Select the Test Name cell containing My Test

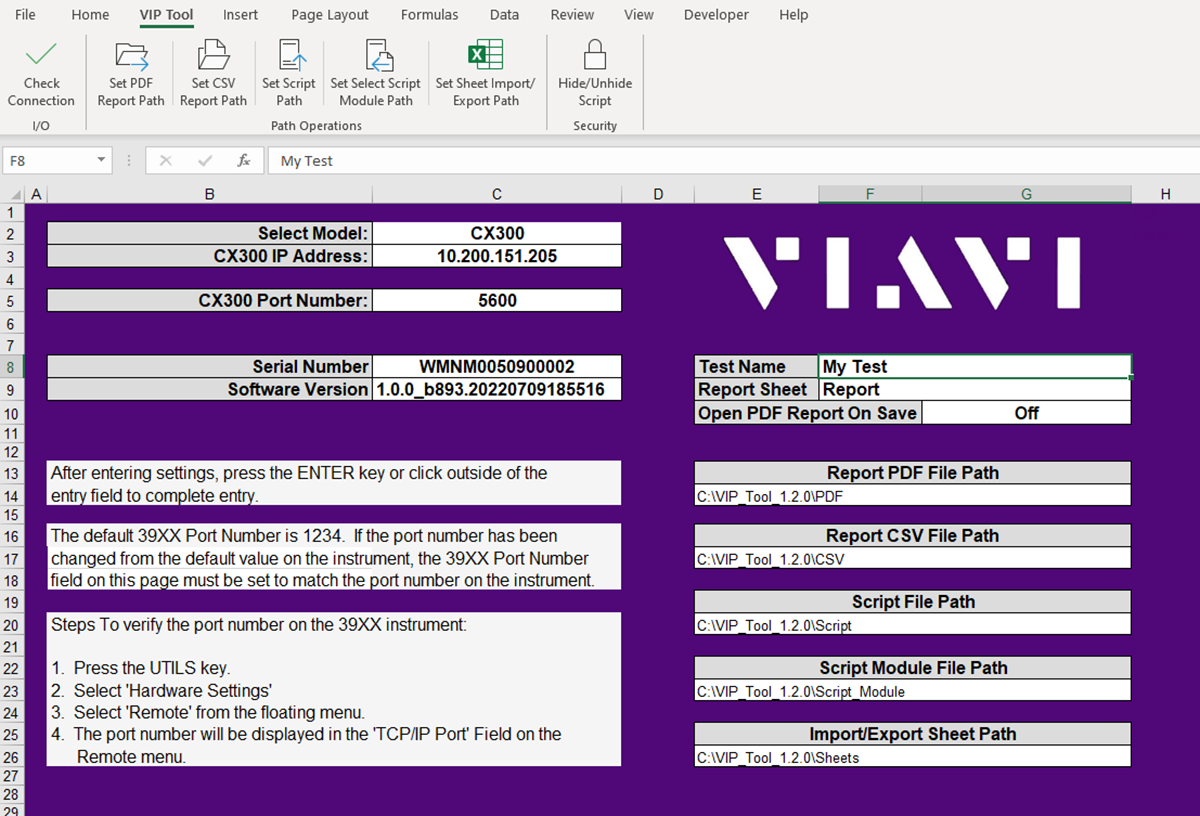973,366
